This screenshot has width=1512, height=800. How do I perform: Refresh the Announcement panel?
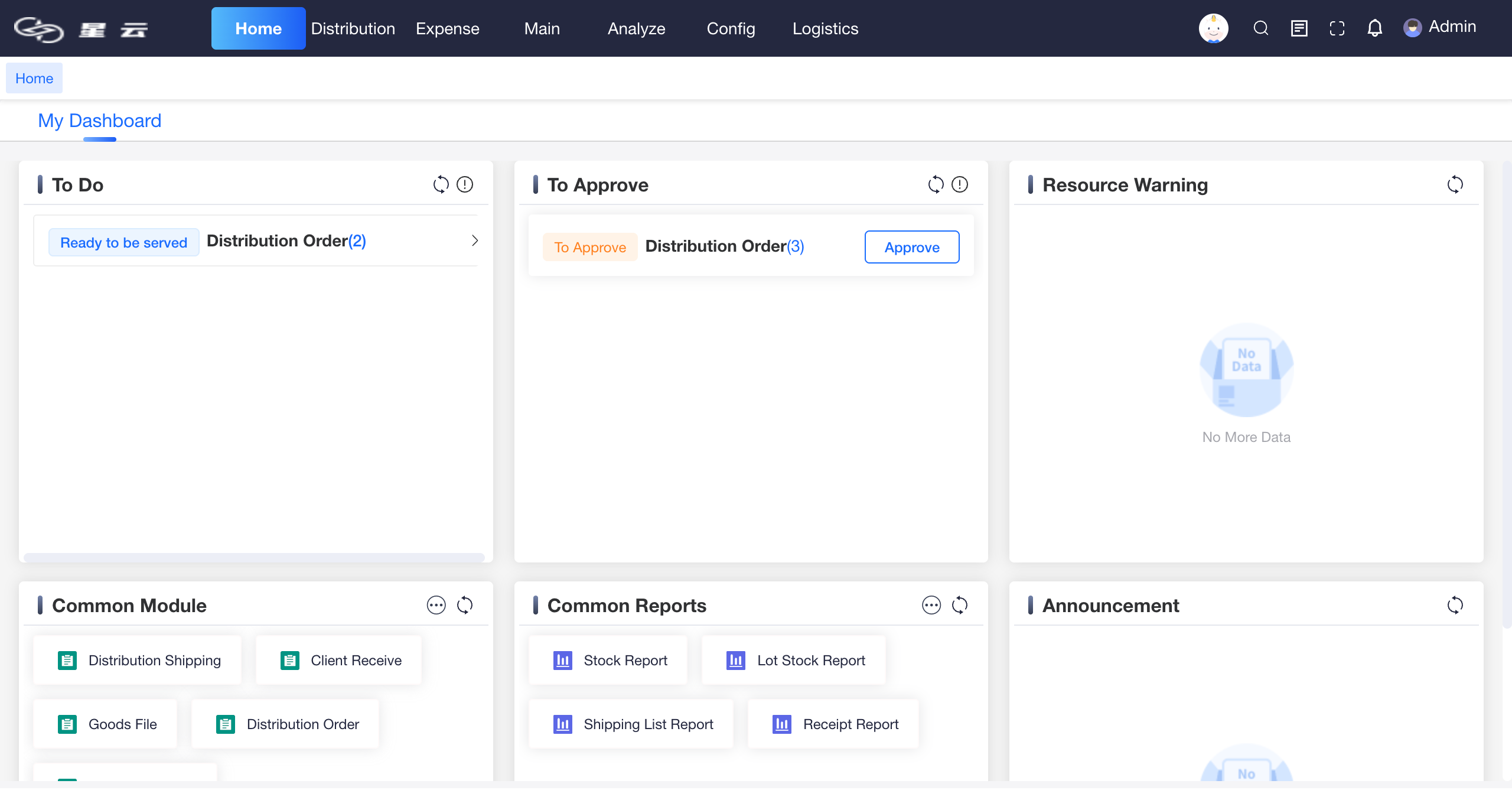(x=1455, y=605)
